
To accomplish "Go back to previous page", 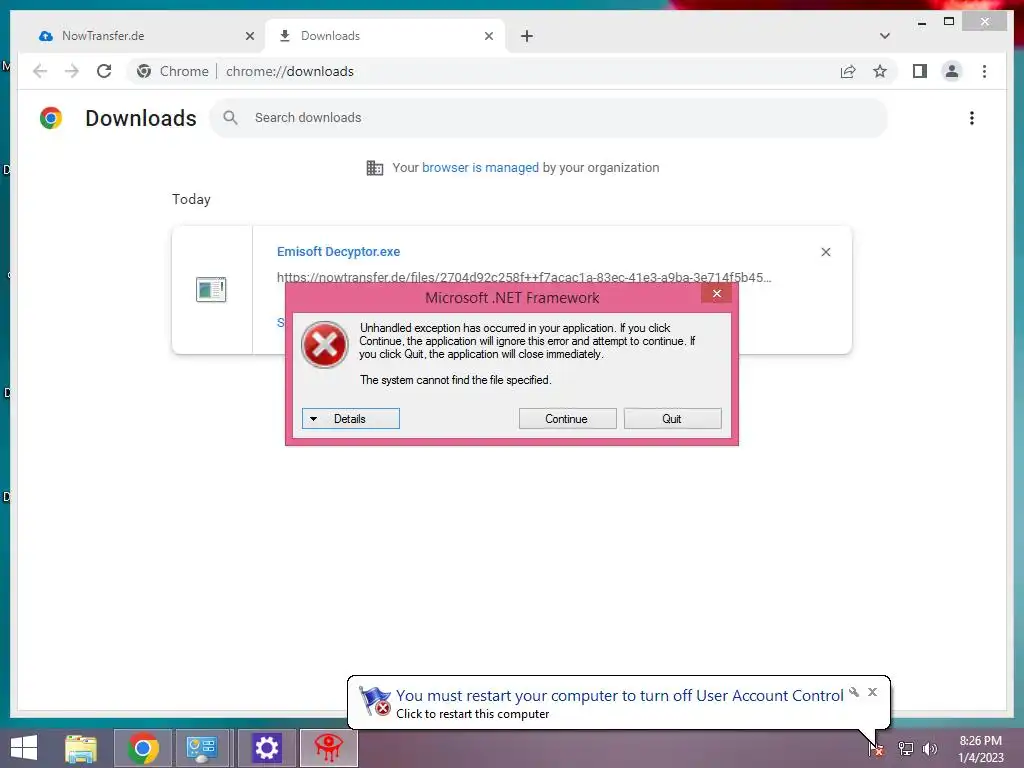I will click(x=40, y=71).
